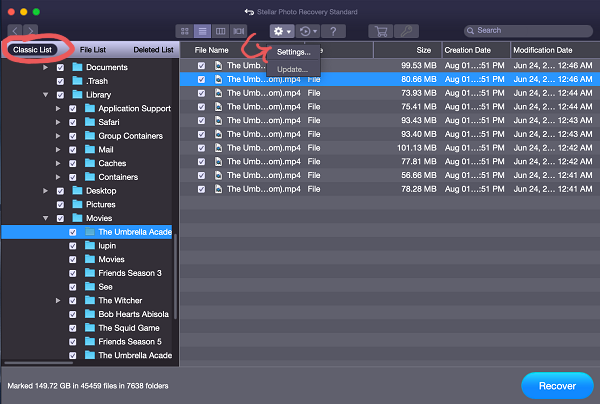
Task: Expand The Witcher folder
Action: 58,301
